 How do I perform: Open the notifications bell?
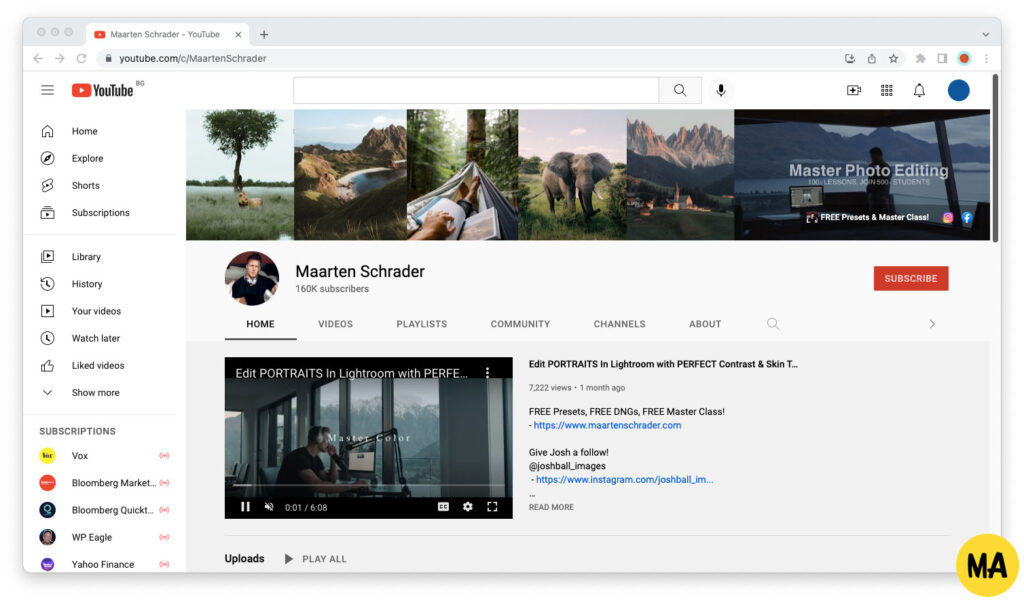pos(919,90)
